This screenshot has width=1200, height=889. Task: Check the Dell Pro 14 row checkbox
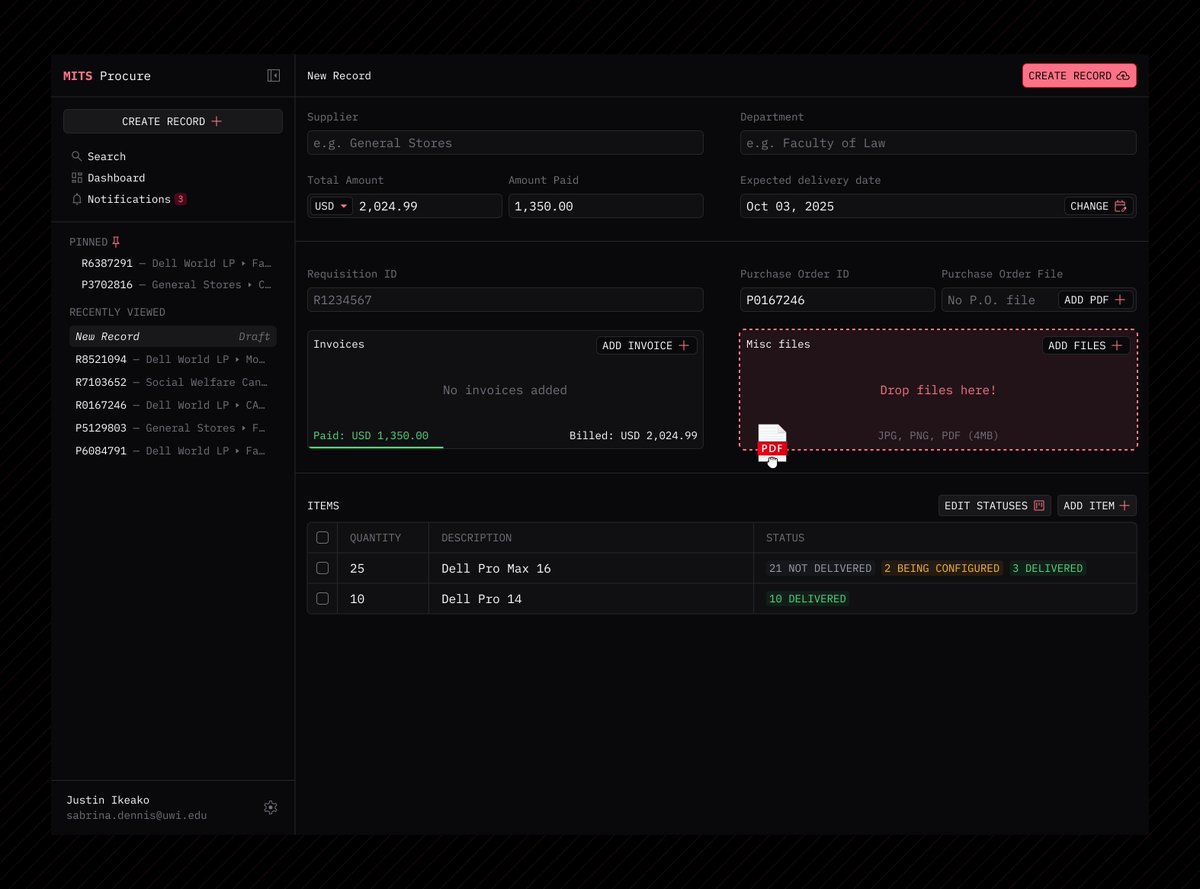tap(322, 599)
